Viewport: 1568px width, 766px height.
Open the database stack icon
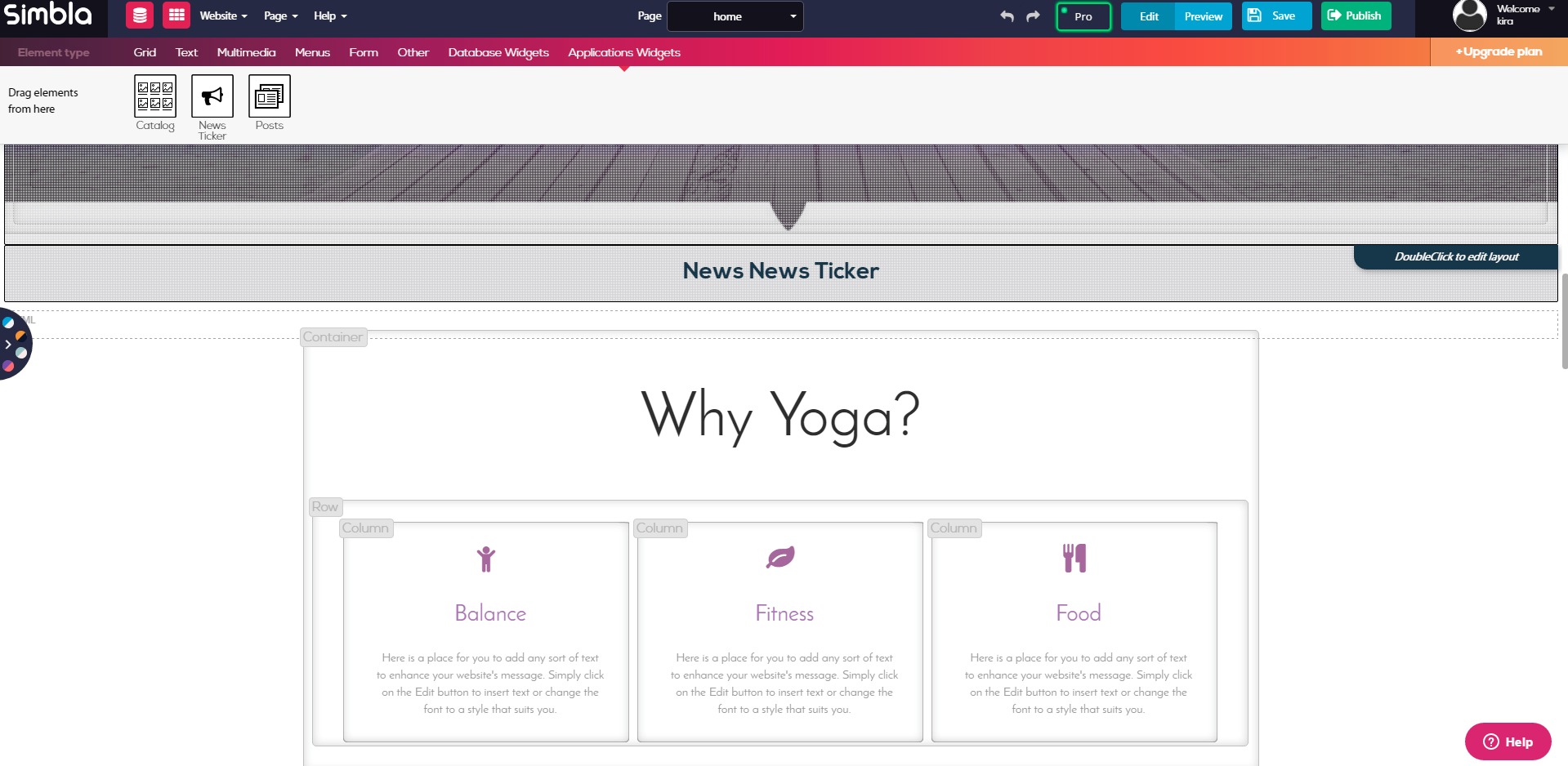click(140, 16)
